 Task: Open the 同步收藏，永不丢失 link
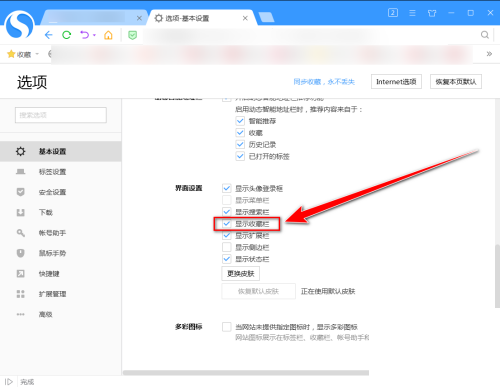[324, 82]
